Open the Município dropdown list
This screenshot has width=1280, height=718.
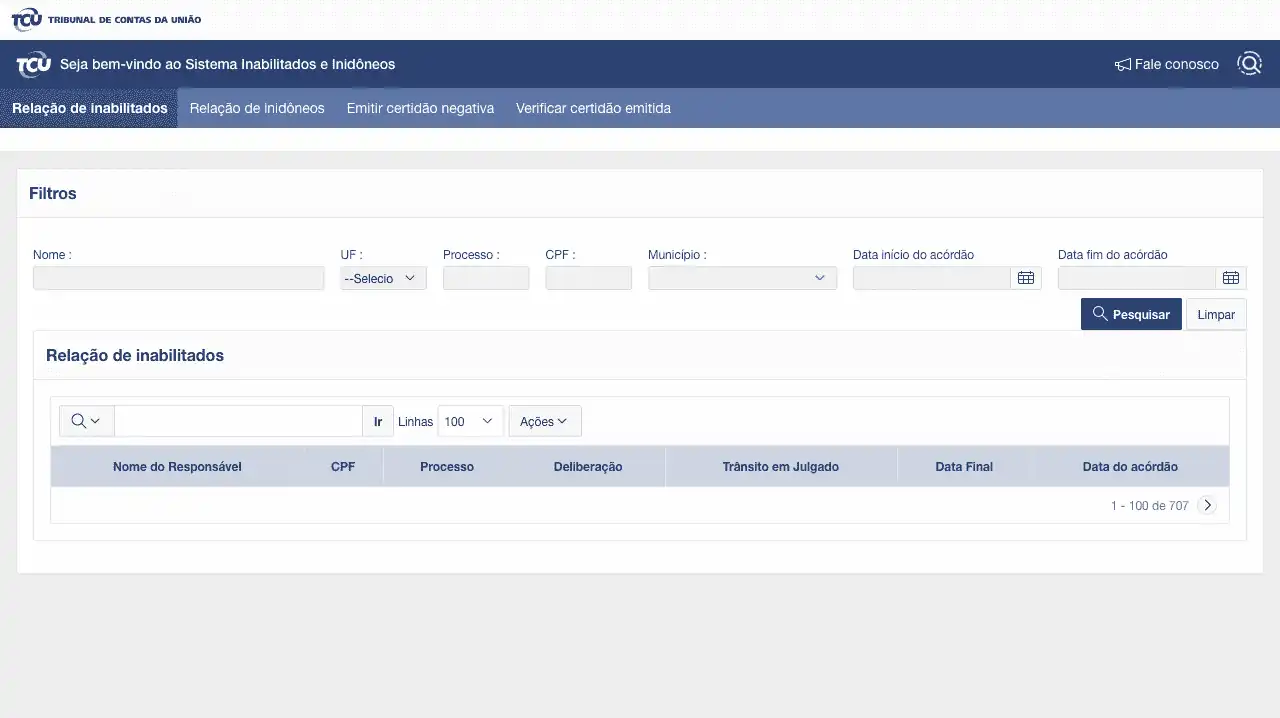[x=742, y=278]
